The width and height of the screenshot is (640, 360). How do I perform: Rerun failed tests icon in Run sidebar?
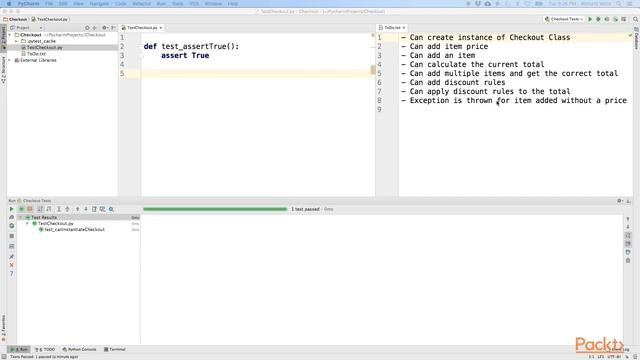click(x=11, y=217)
